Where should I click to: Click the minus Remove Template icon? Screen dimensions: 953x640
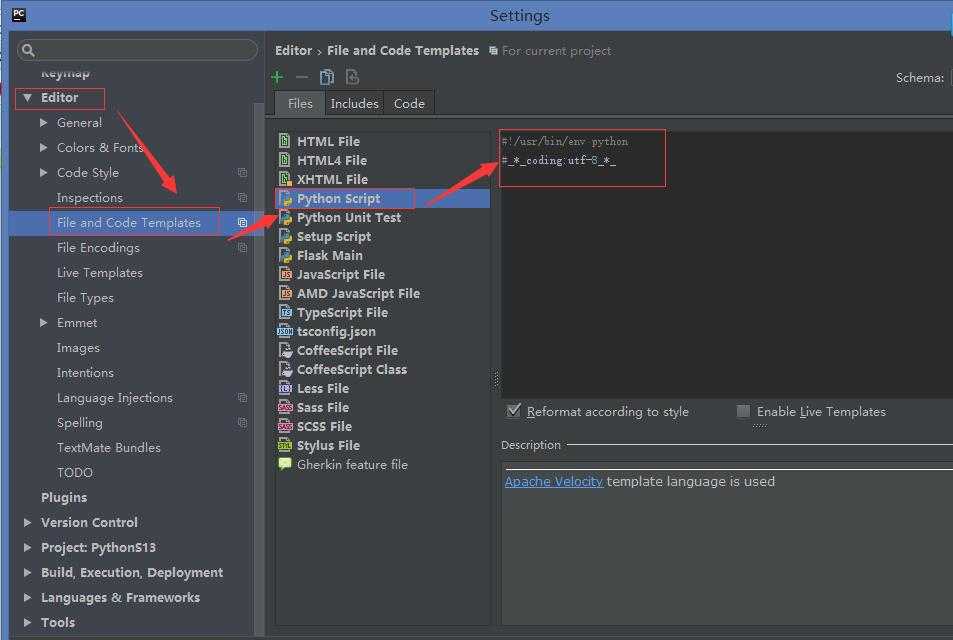pyautogui.click(x=302, y=77)
